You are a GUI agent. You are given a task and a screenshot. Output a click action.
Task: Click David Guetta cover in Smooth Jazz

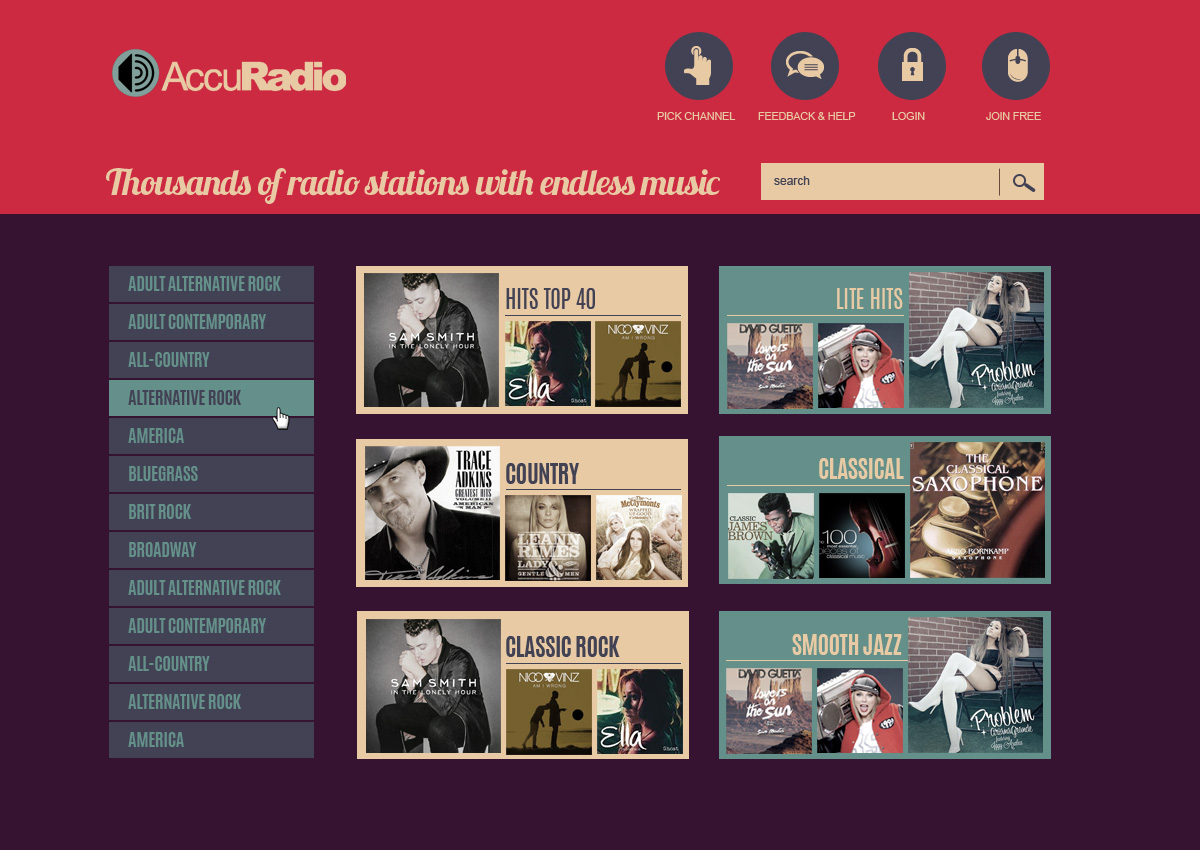[x=769, y=711]
